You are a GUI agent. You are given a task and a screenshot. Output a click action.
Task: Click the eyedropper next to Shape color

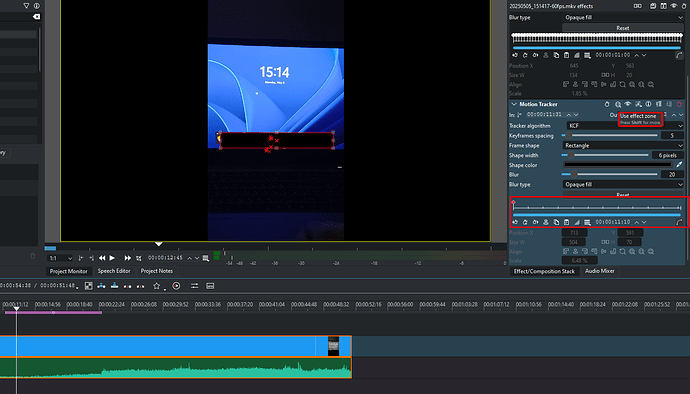click(x=679, y=165)
